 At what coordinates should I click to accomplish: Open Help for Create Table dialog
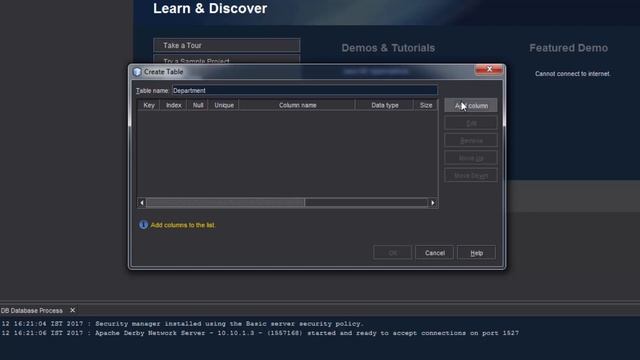476,253
